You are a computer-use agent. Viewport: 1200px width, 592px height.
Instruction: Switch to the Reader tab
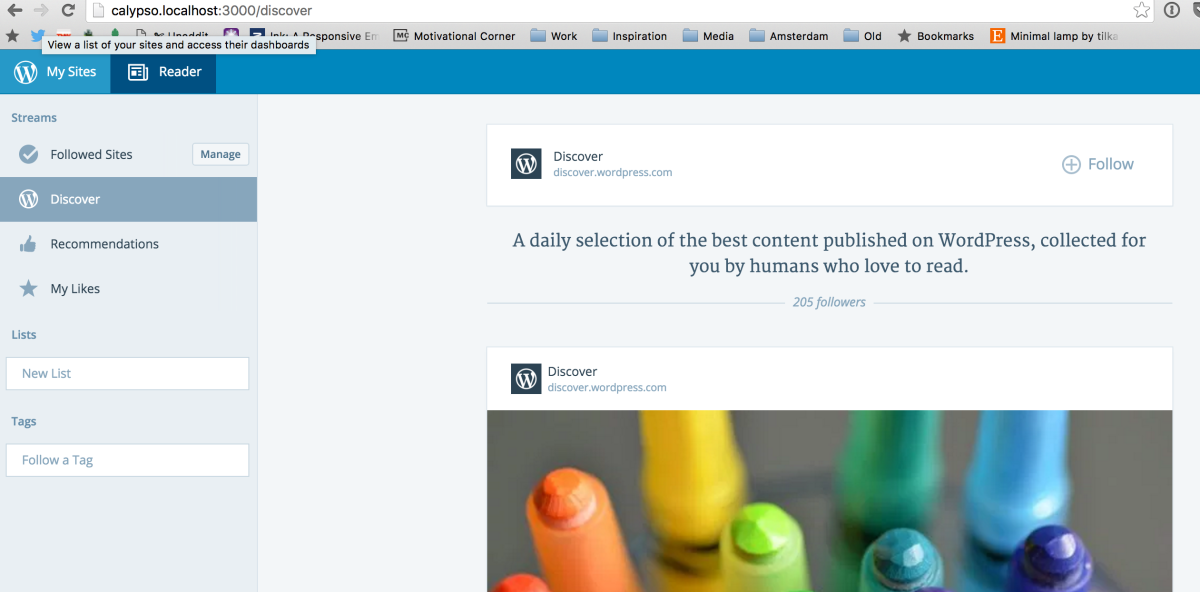(x=163, y=72)
